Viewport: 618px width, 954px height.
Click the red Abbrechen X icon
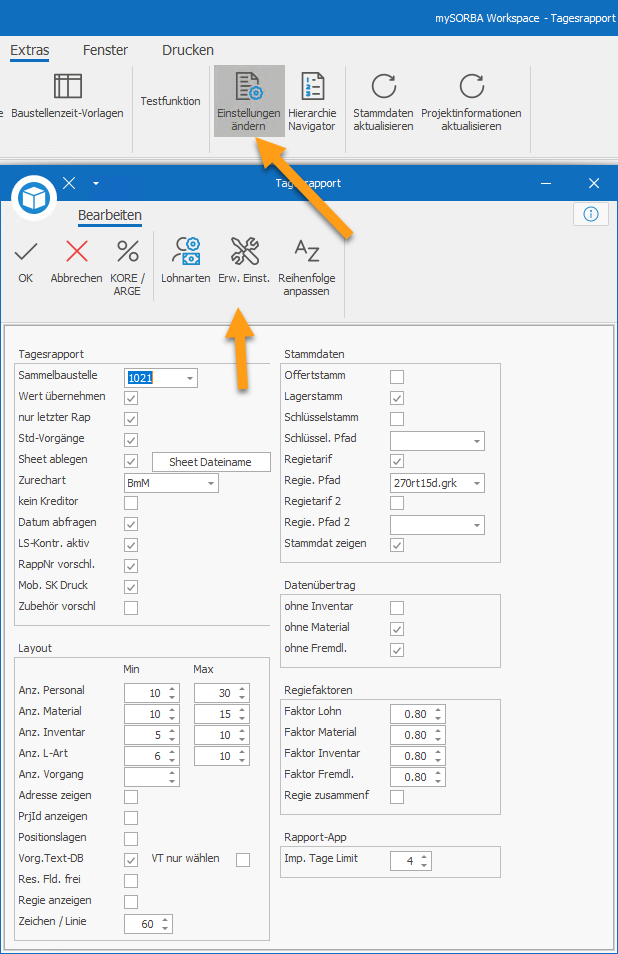coord(77,251)
